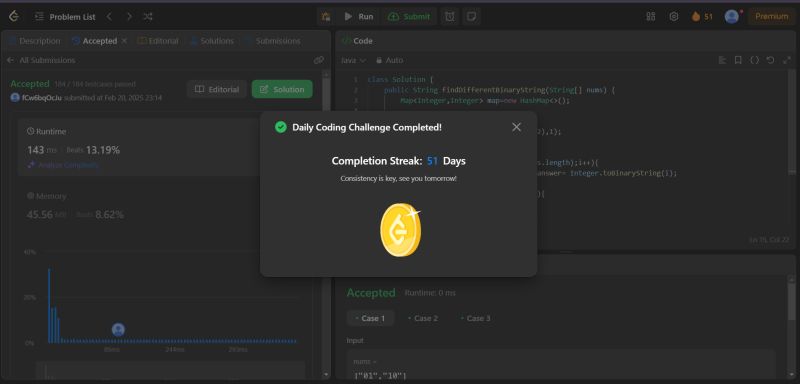800x384 pixels.
Task: View the streak flame counter 51
Action: coord(703,16)
